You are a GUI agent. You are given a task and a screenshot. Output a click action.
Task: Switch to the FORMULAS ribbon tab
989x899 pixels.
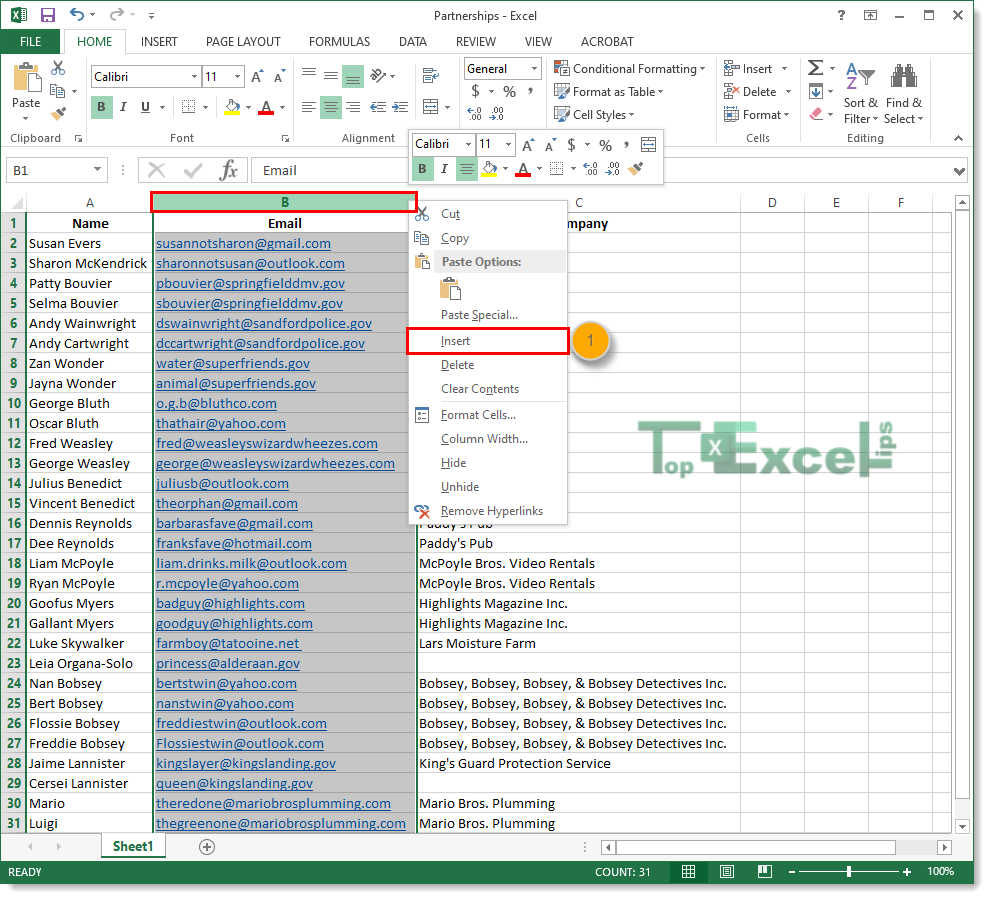click(x=339, y=42)
